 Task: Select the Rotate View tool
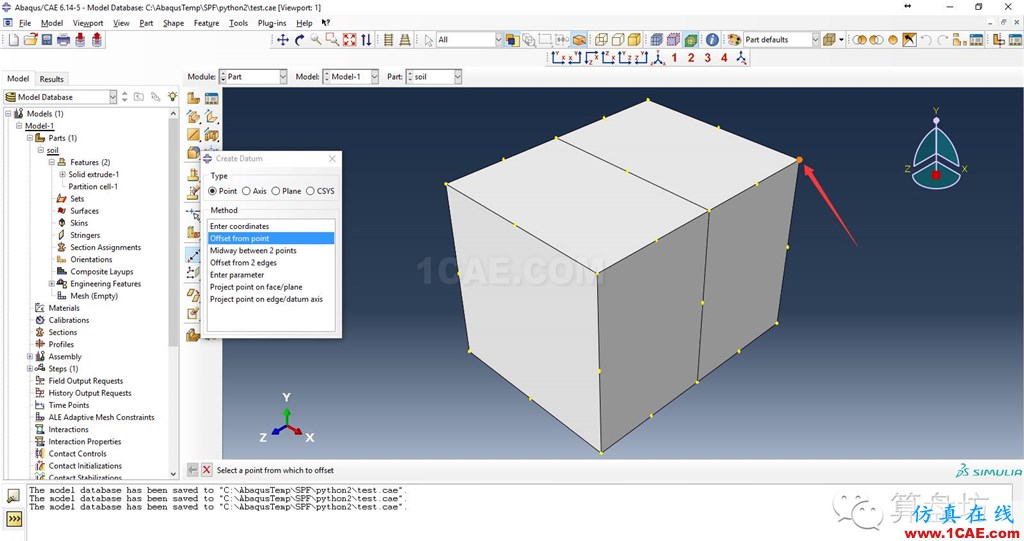pyautogui.click(x=299, y=41)
